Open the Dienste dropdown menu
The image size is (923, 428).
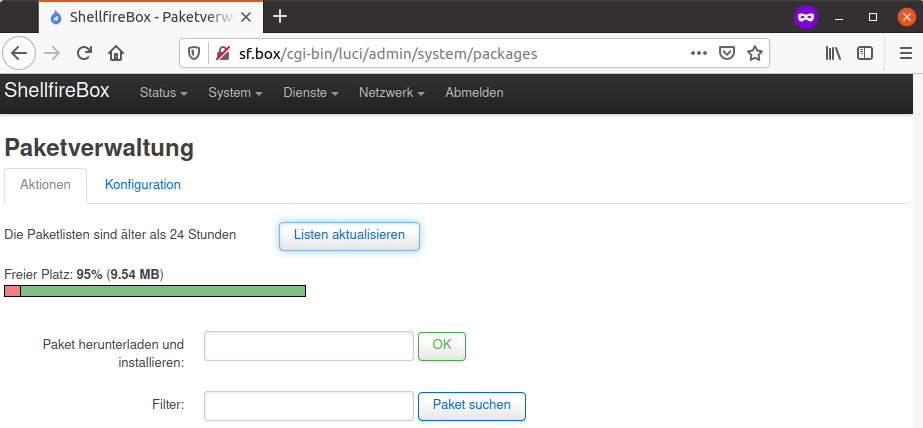[x=310, y=93]
